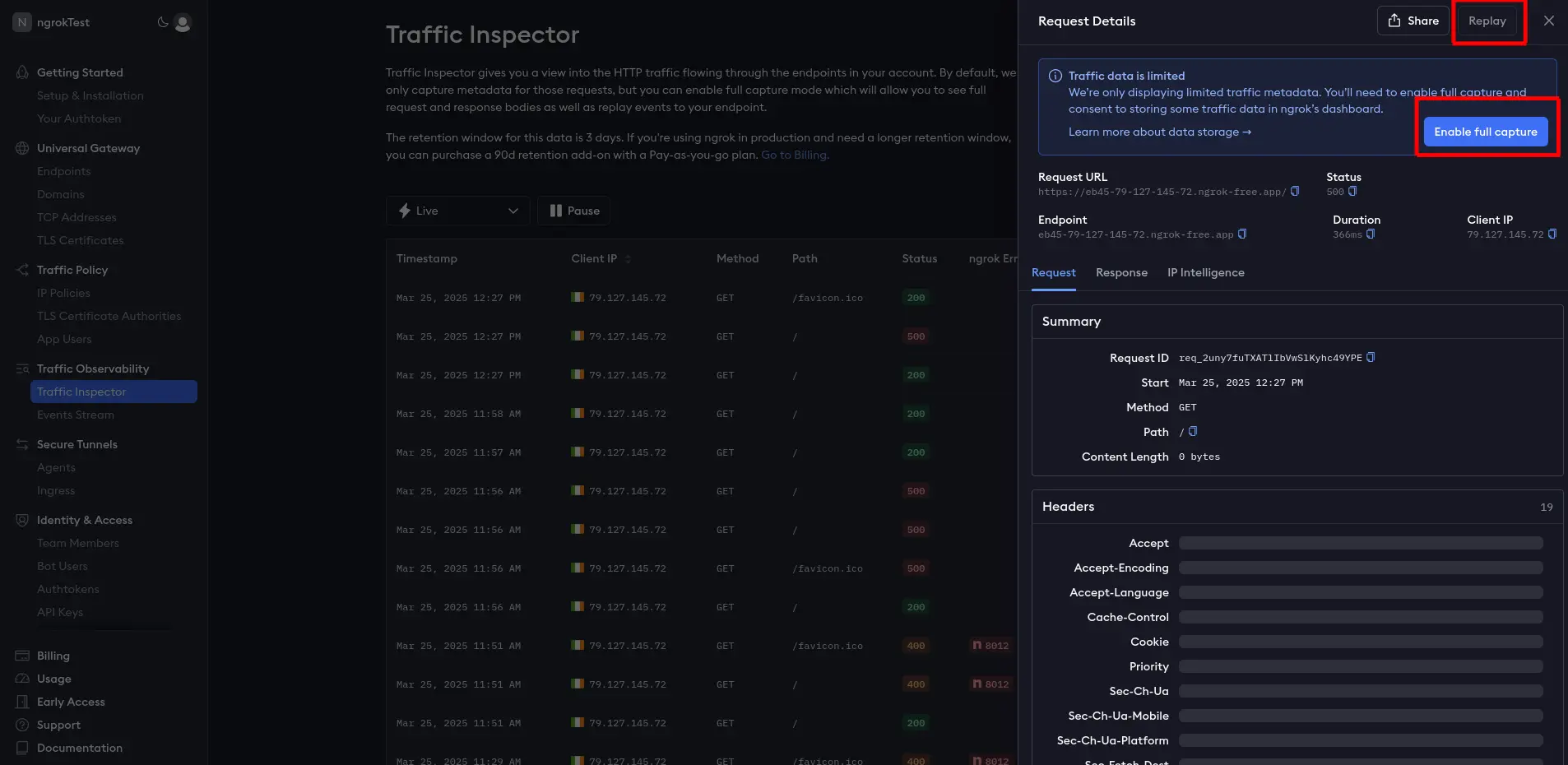Click Enable full capture button
This screenshot has height=765, width=1568.
click(x=1485, y=132)
